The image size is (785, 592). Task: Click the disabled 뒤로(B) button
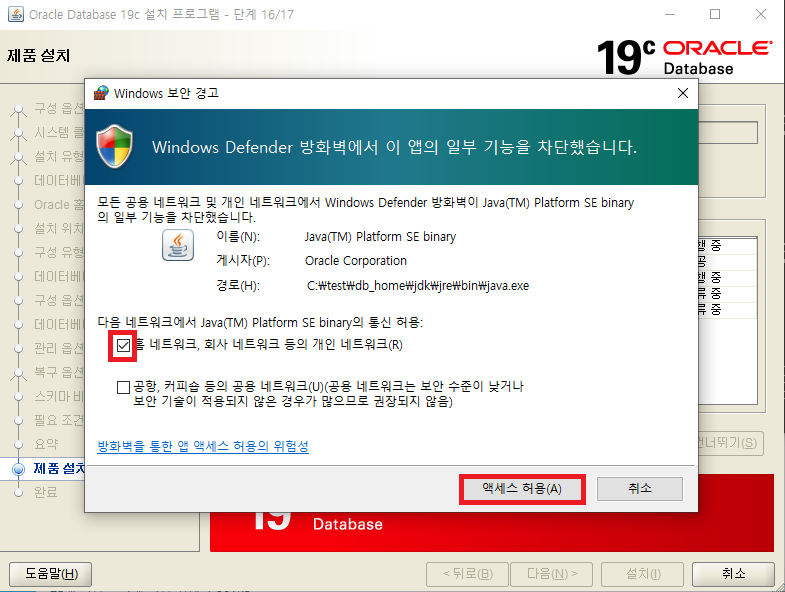click(468, 573)
